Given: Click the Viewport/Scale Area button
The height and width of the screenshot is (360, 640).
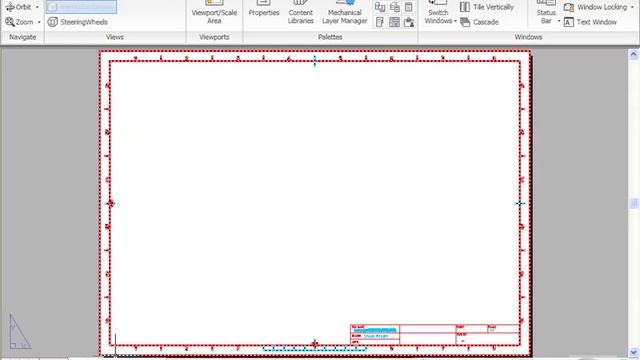Looking at the screenshot, I should click(214, 13).
